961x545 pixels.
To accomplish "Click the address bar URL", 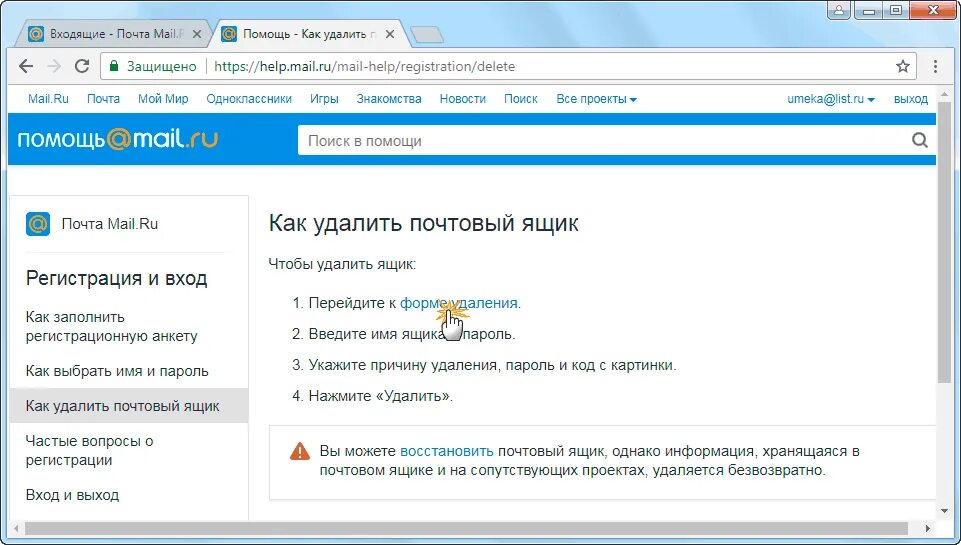I will 364,66.
